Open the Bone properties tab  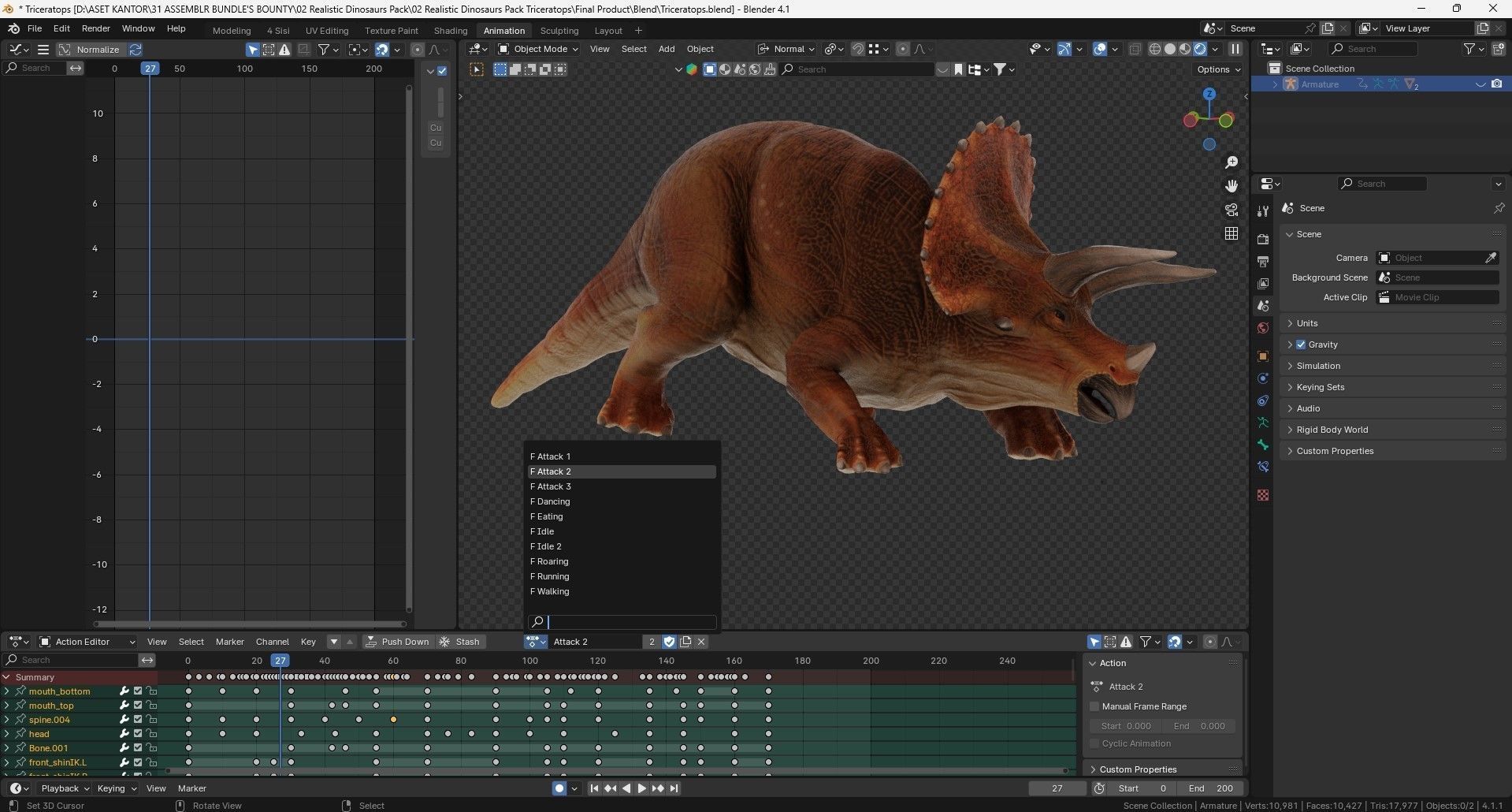[x=1263, y=445]
